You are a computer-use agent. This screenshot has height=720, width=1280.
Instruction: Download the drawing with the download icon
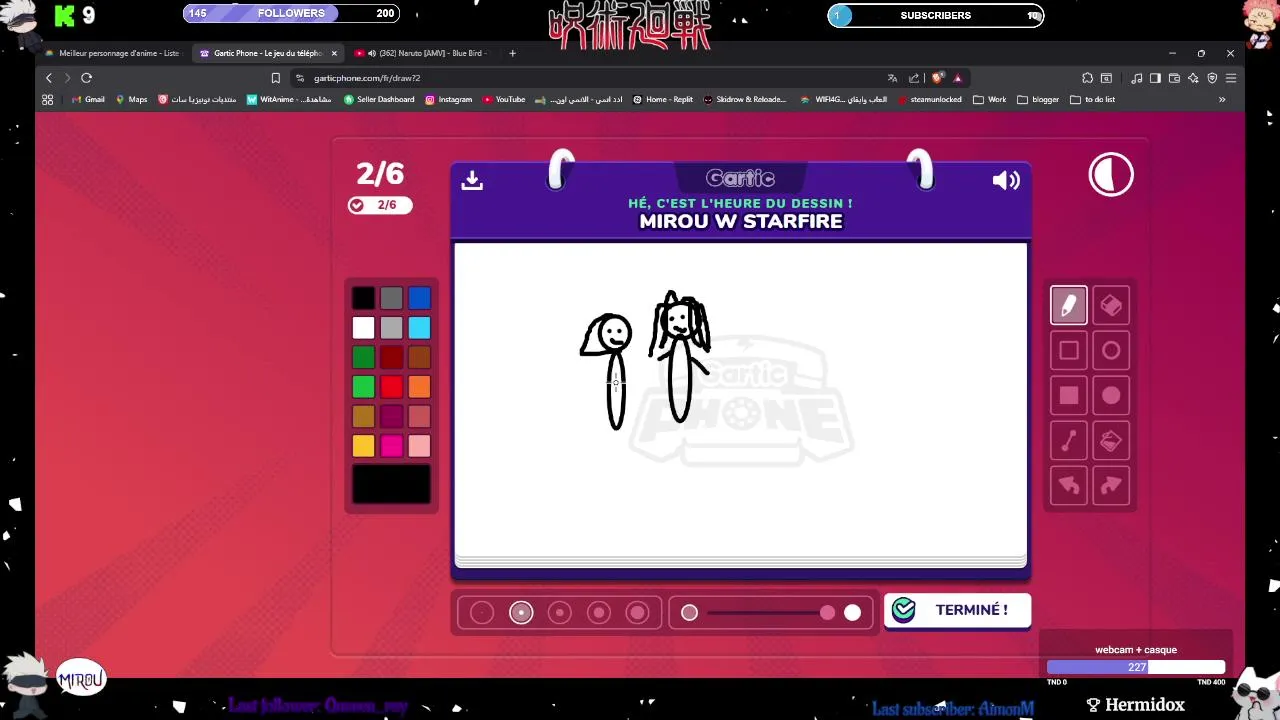pos(472,180)
